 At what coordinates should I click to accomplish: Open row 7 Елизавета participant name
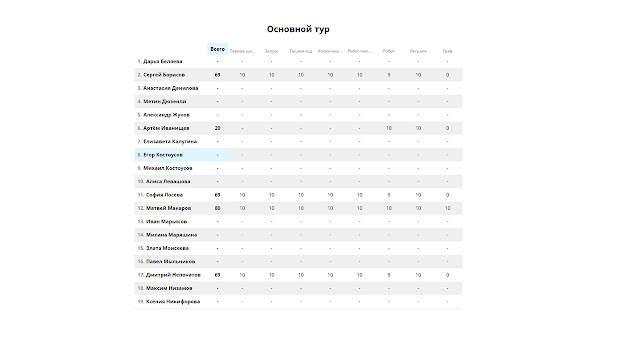[x=170, y=142]
